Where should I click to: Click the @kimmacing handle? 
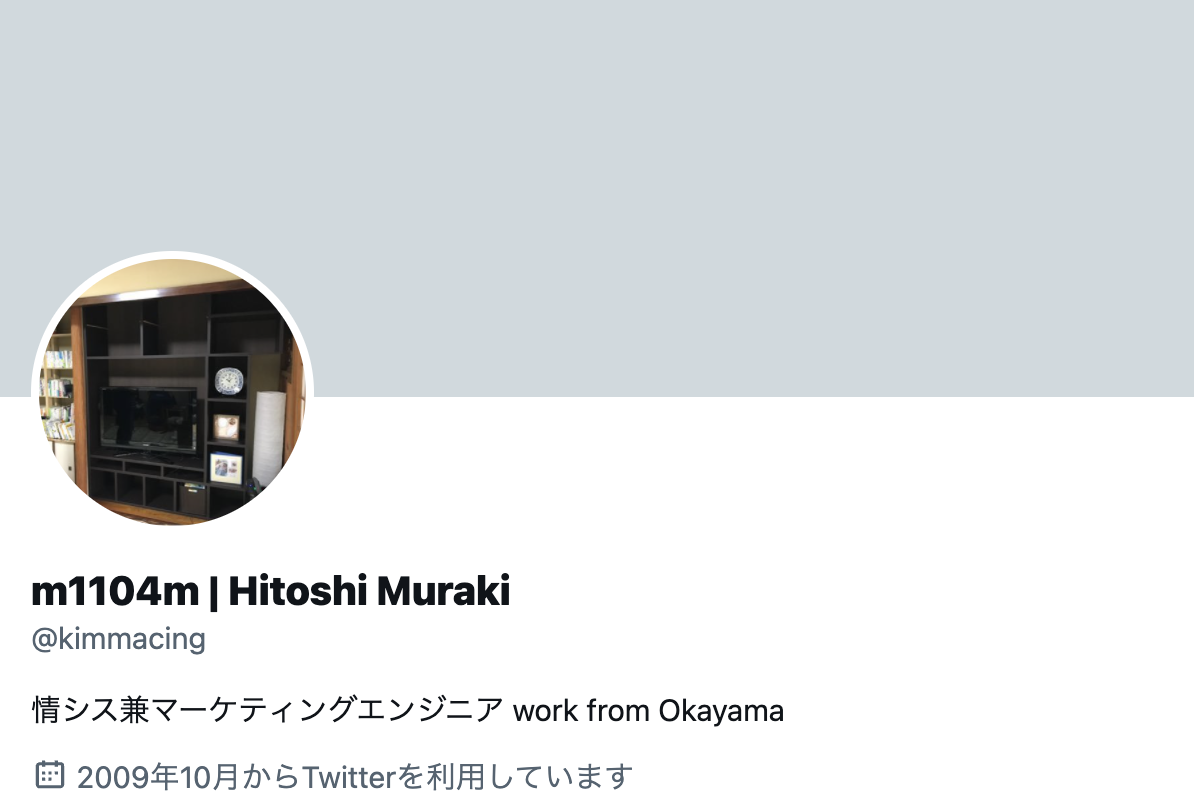point(119,638)
